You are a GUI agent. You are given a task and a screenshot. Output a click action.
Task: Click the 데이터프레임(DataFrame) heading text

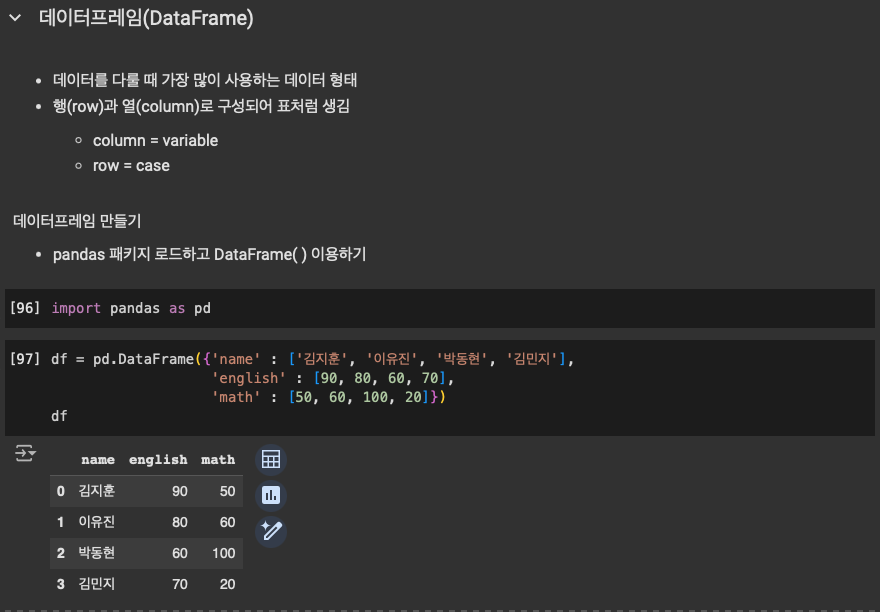[x=146, y=18]
